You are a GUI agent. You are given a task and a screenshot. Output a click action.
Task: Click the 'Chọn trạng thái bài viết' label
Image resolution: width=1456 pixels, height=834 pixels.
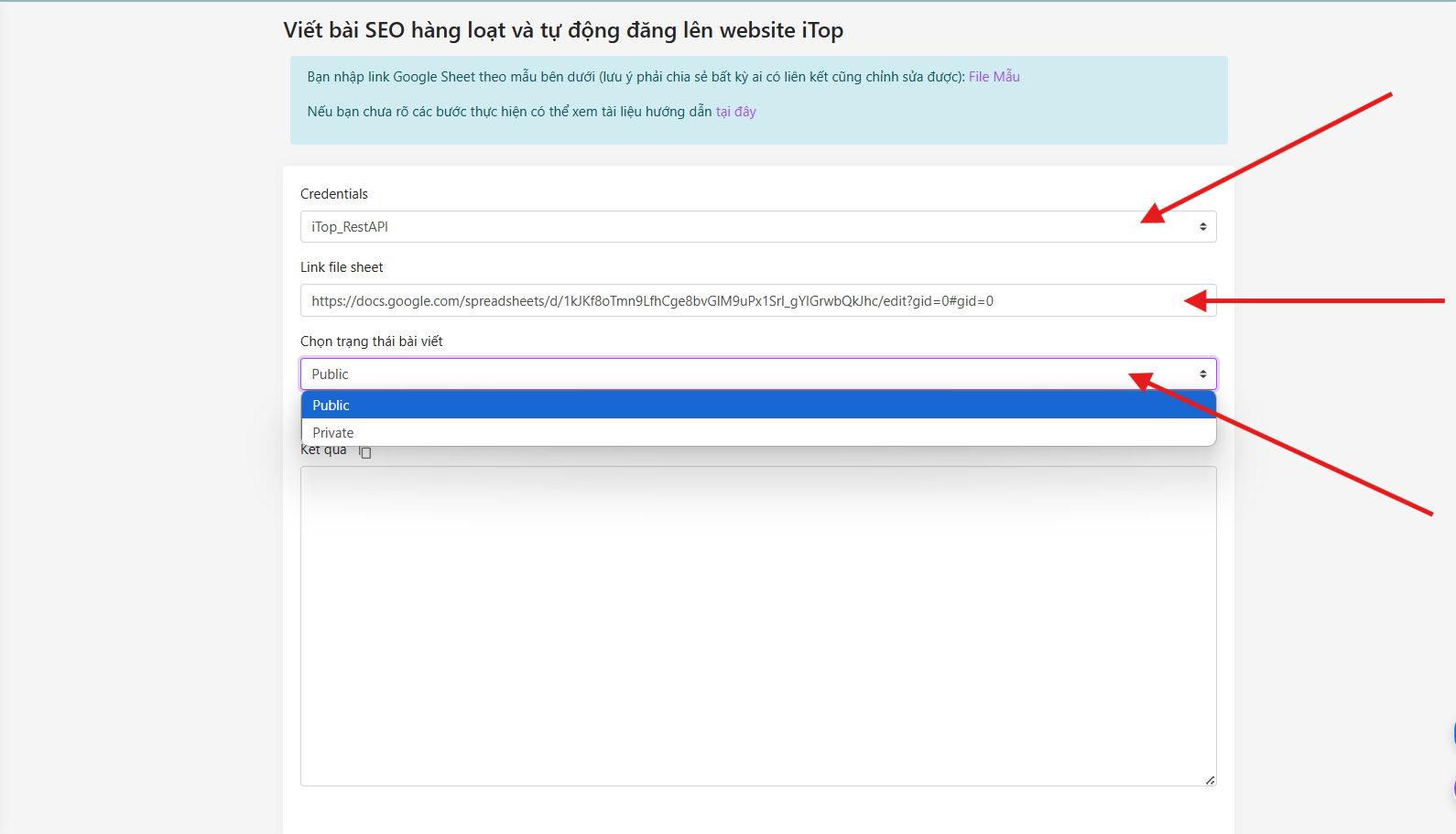(371, 341)
